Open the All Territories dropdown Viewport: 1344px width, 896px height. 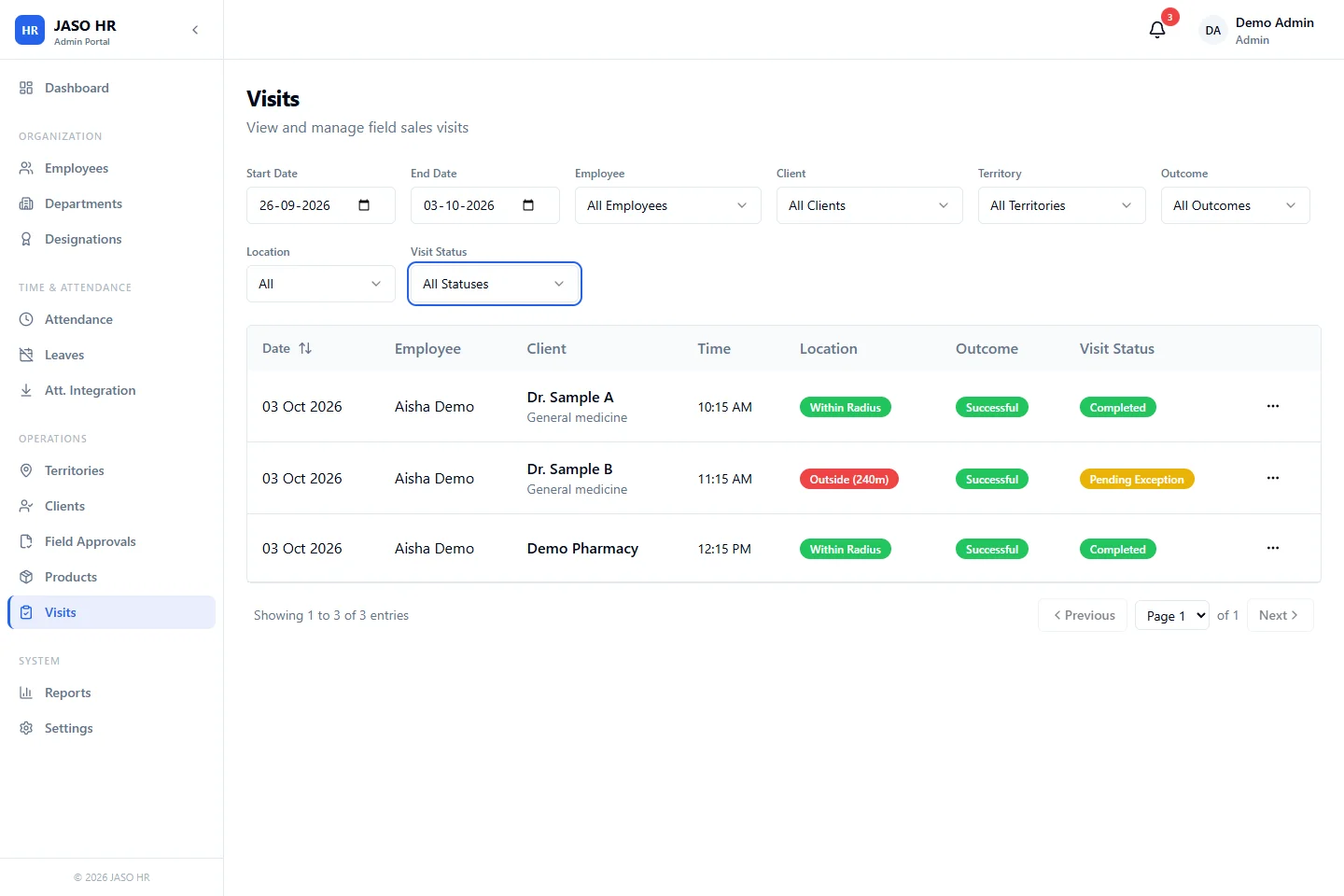[1062, 205]
